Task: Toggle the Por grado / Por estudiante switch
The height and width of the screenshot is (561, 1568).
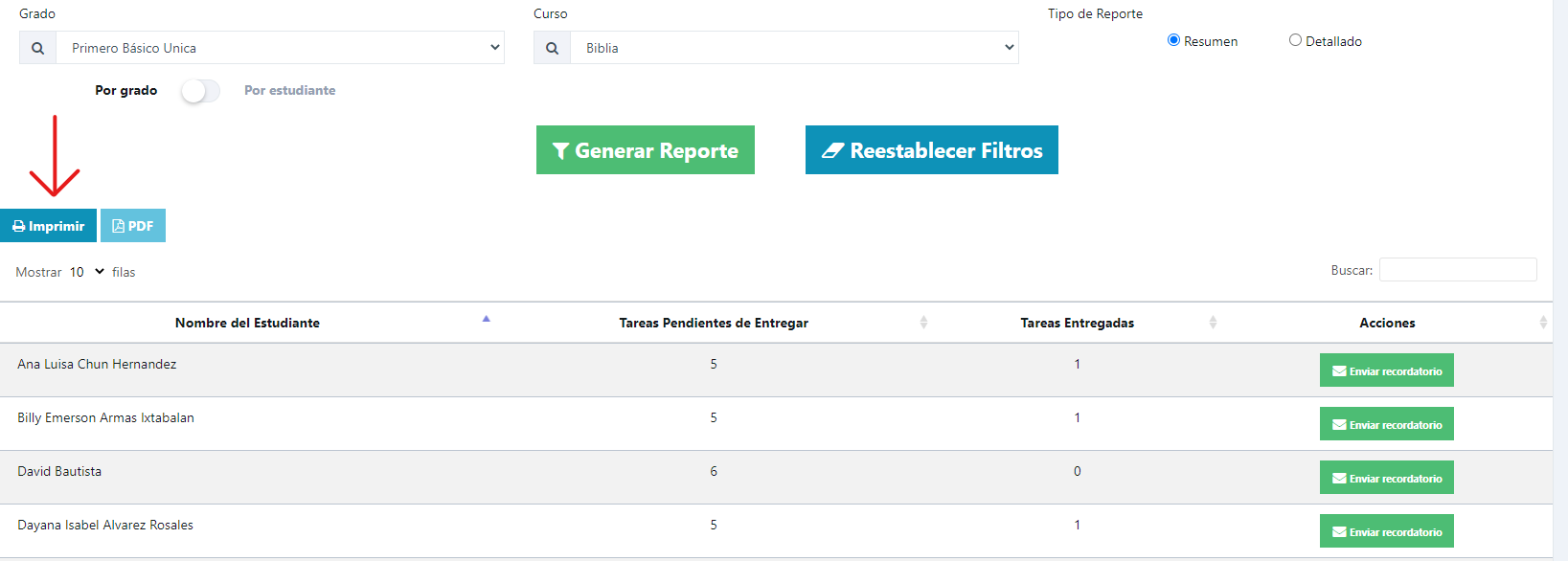Action: click(200, 91)
